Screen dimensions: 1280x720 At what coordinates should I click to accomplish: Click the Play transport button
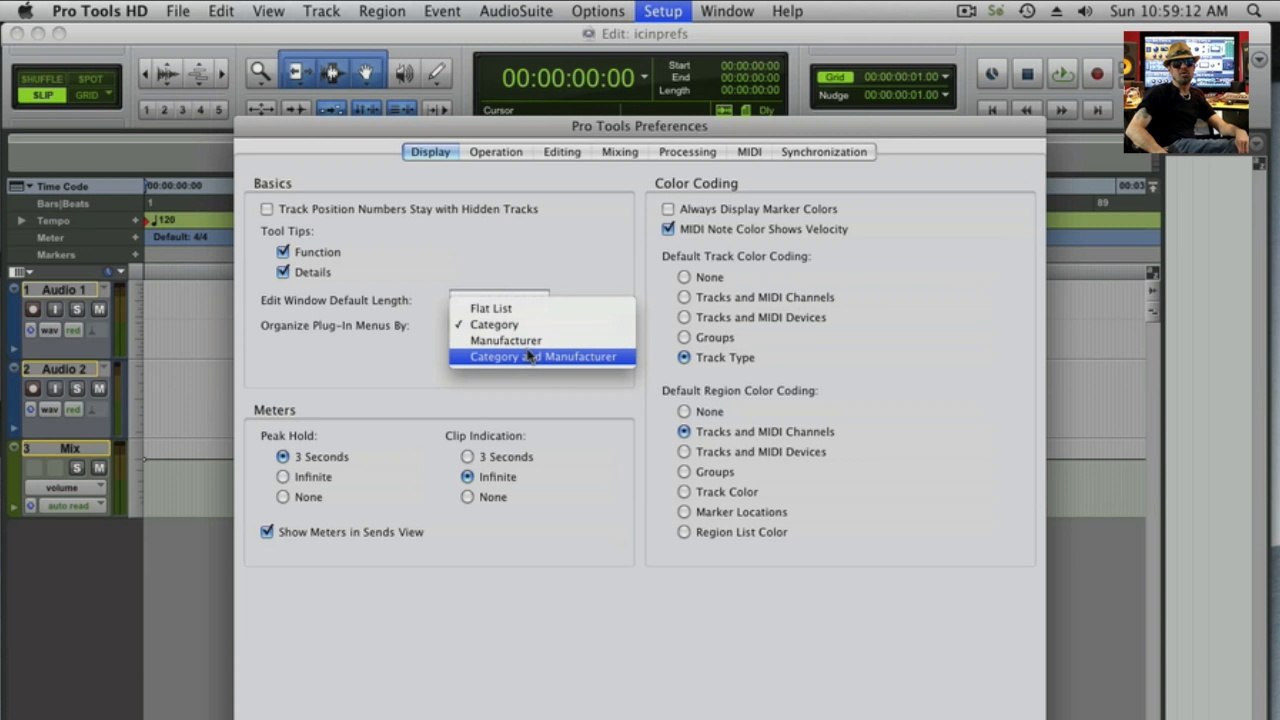point(1062,73)
